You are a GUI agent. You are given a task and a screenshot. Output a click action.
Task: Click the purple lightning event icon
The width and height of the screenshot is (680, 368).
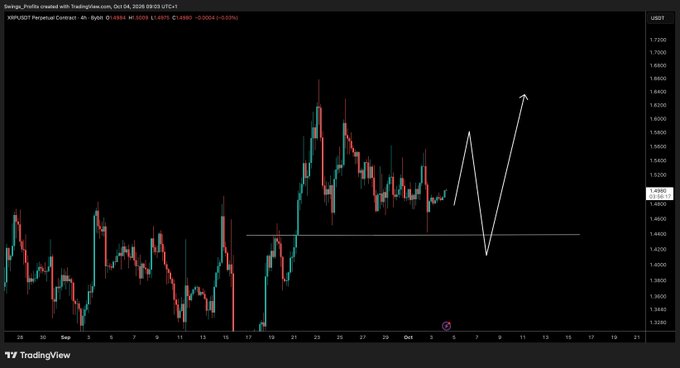coord(446,326)
